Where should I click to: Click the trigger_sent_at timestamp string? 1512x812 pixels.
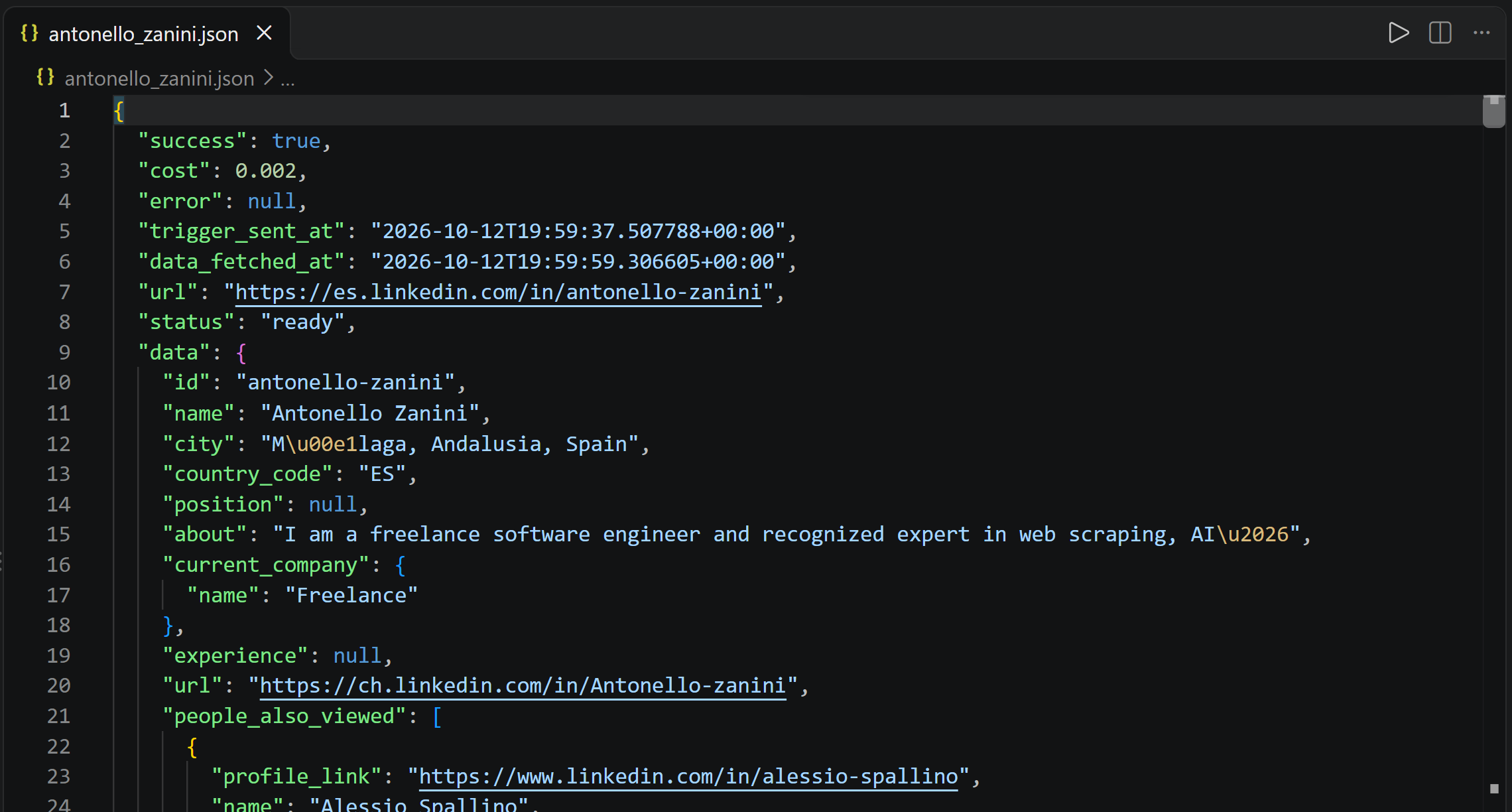click(578, 231)
